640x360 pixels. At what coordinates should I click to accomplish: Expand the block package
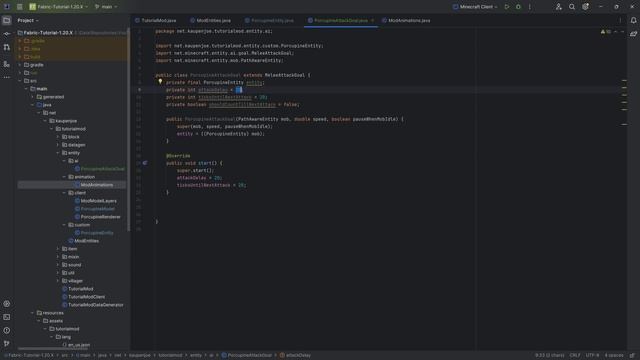pyautogui.click(x=58, y=137)
